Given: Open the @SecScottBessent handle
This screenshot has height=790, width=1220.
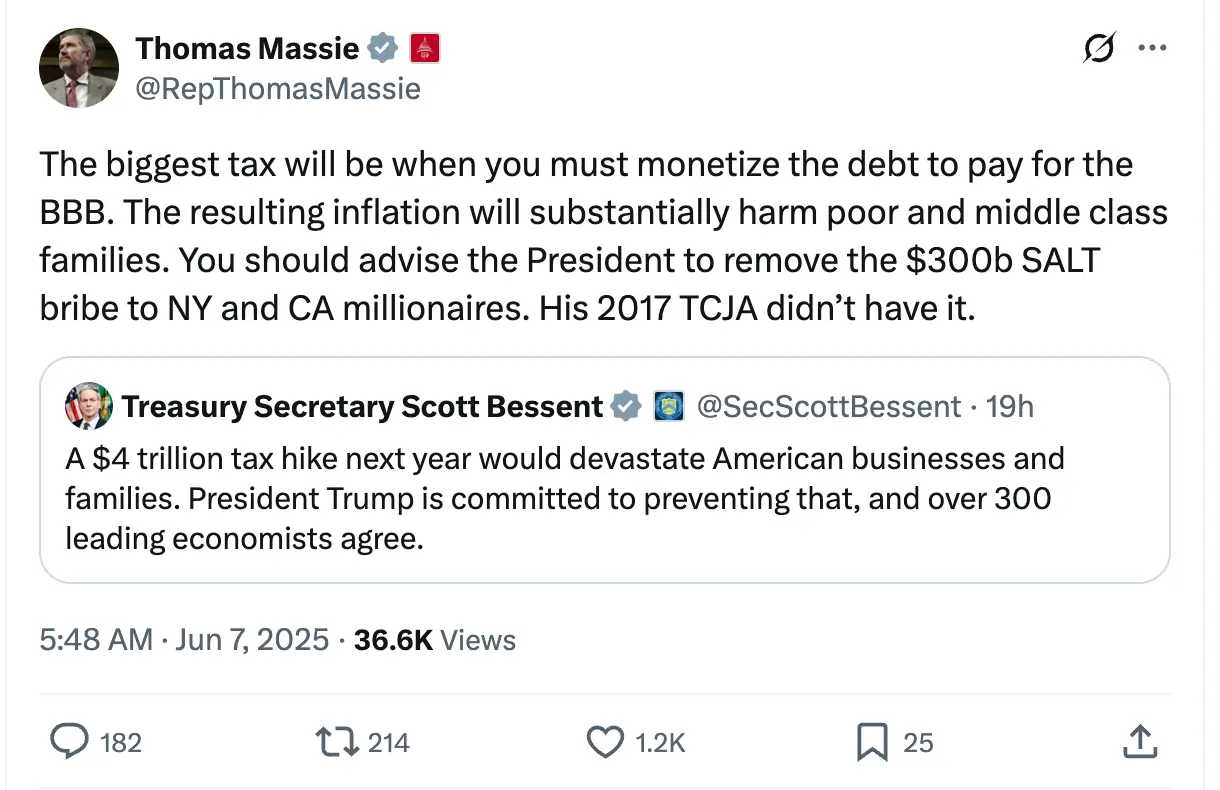Looking at the screenshot, I should click(x=828, y=407).
